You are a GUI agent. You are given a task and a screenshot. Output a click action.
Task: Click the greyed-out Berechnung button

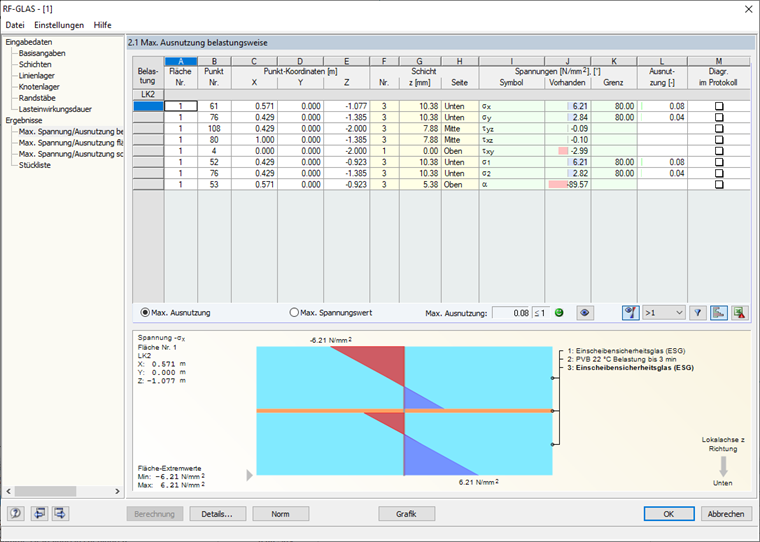[155, 514]
